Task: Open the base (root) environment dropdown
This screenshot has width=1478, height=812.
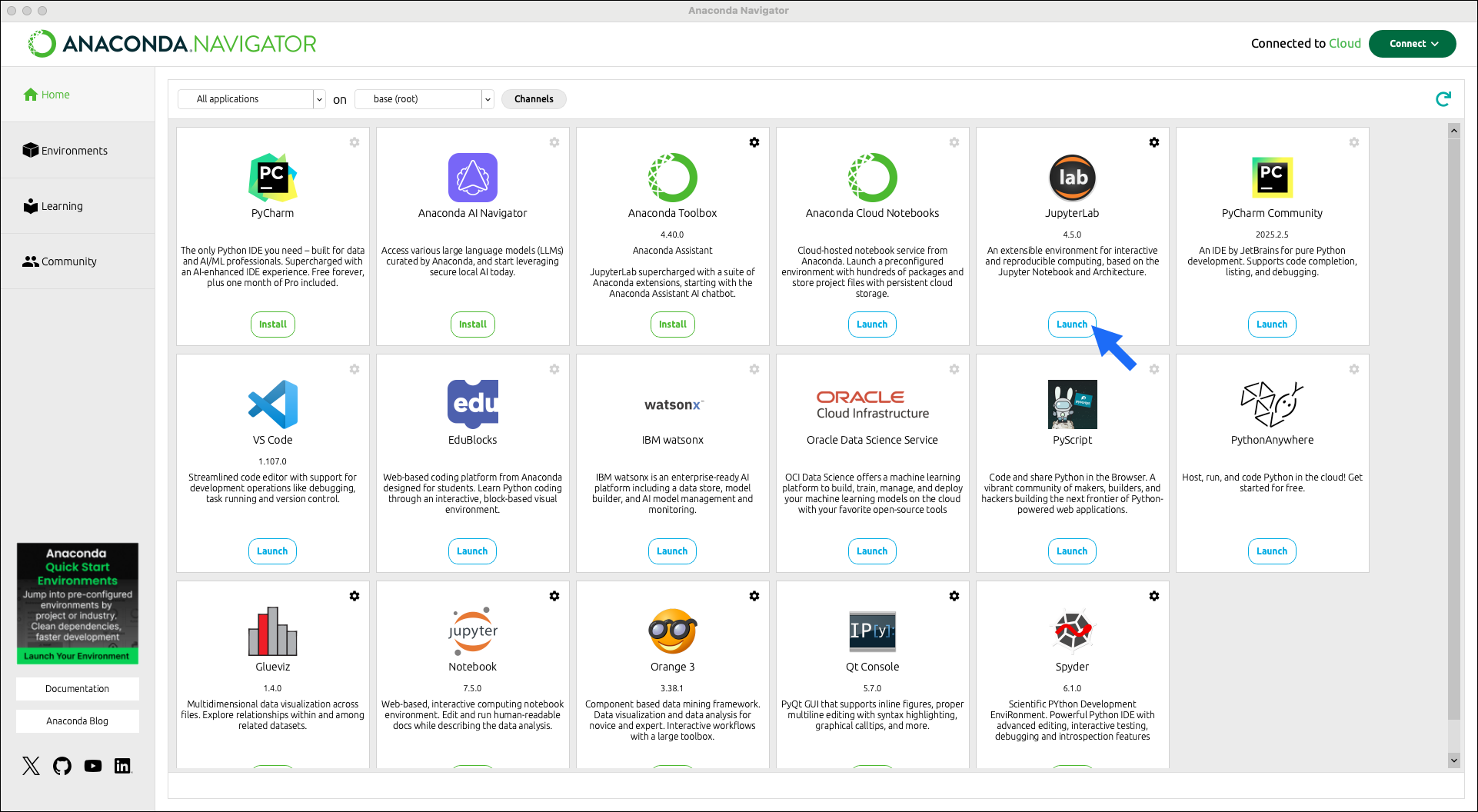Action: 488,98
